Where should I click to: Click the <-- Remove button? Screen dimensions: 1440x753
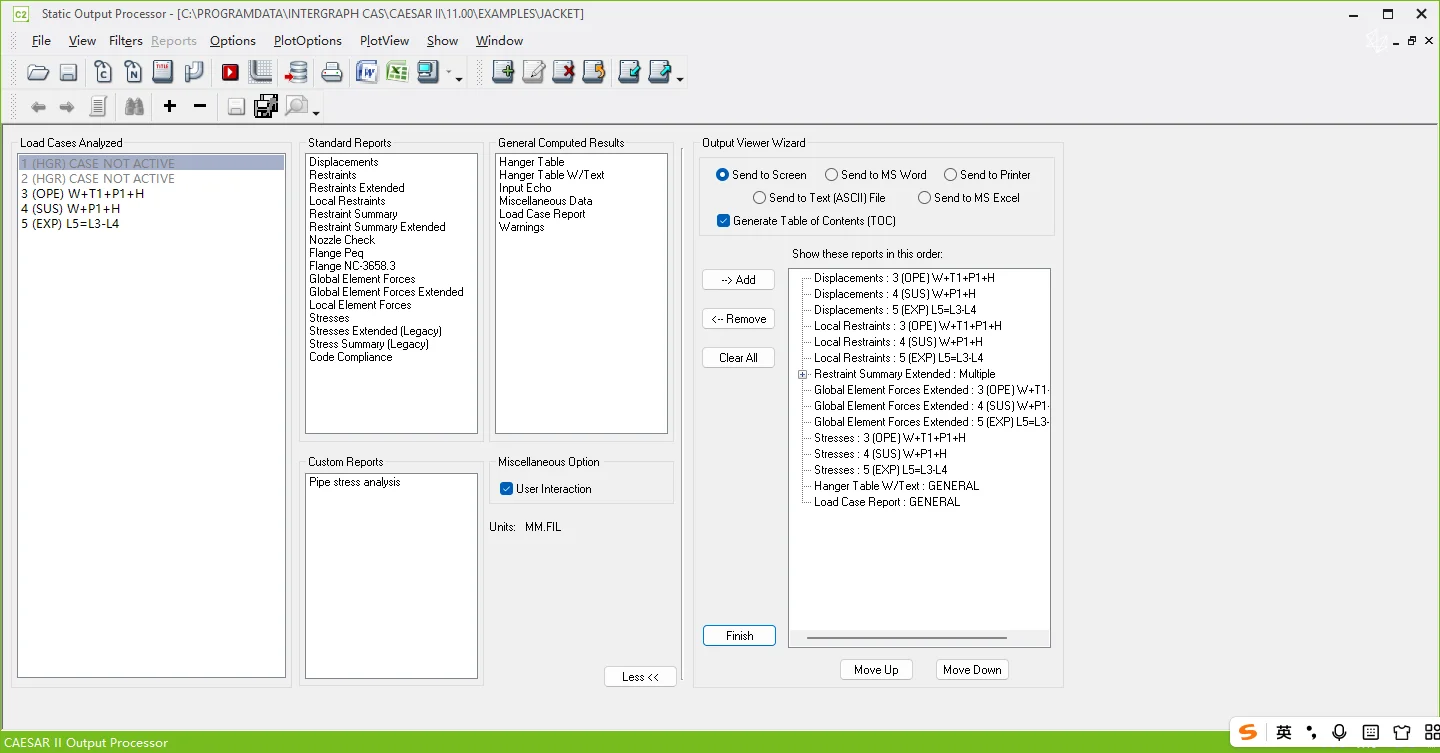tap(739, 319)
